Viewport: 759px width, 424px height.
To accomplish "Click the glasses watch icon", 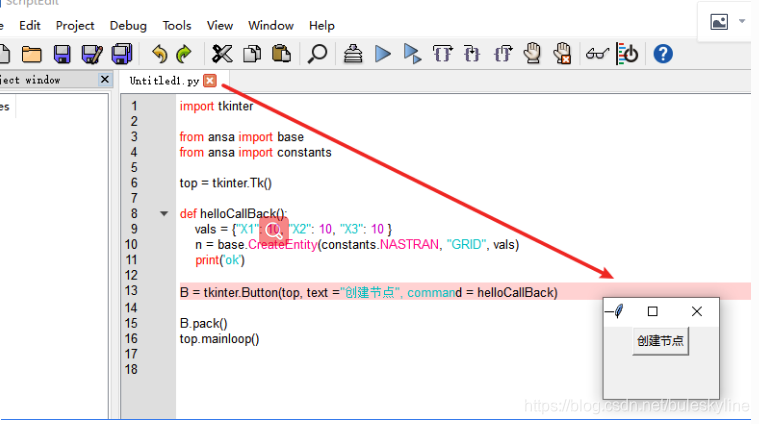I will (x=597, y=54).
